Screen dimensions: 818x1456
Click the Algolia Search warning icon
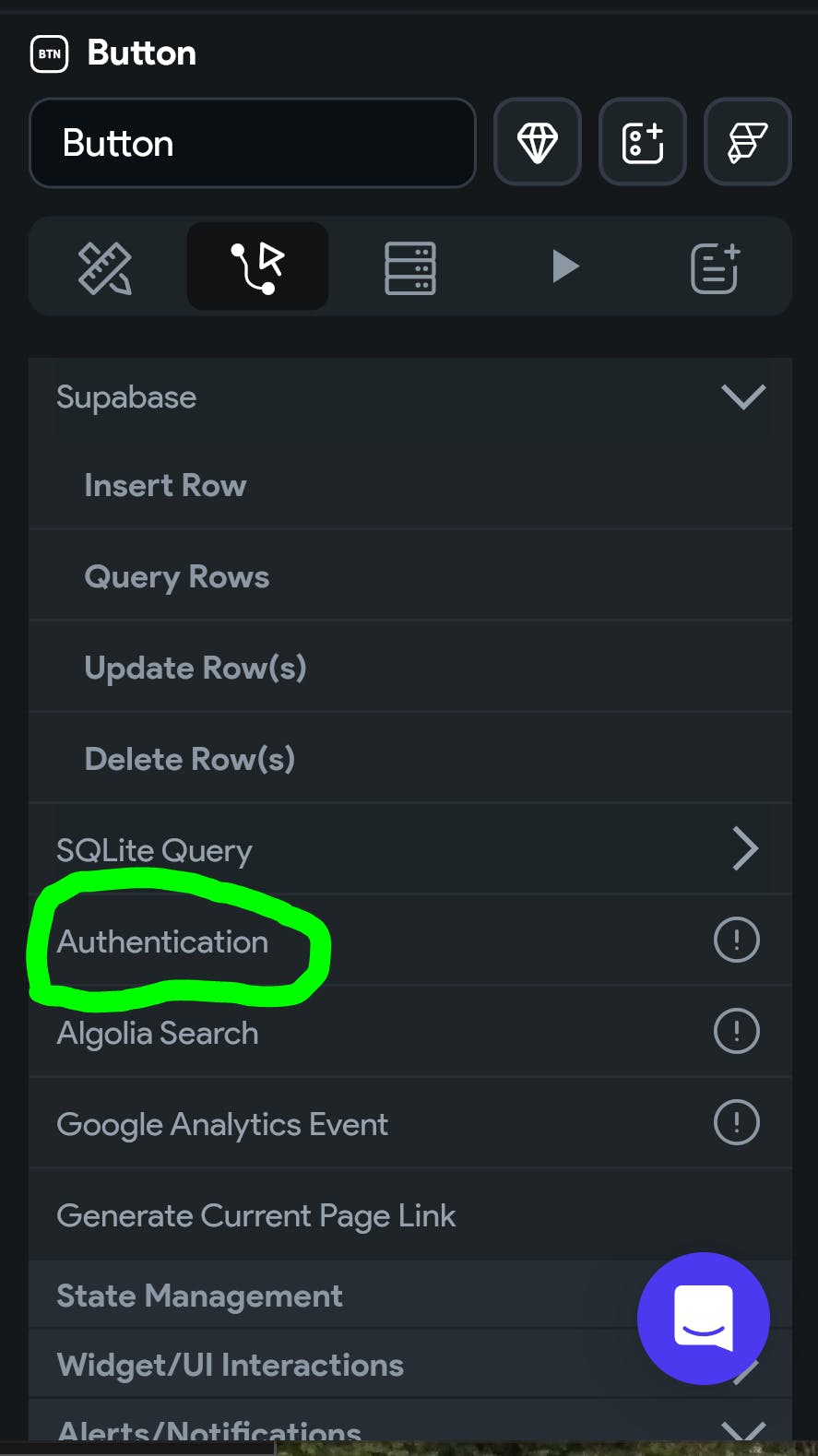click(737, 1031)
